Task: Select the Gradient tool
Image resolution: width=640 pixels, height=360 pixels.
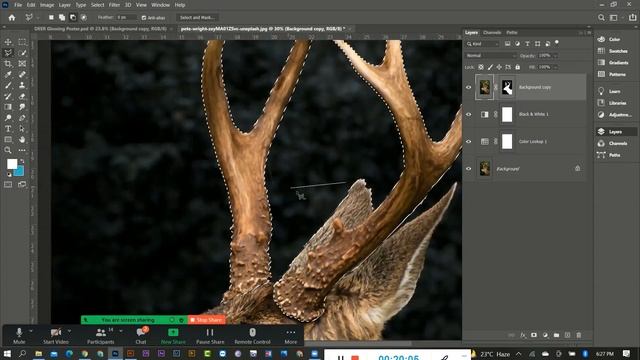Action: pos(8,107)
